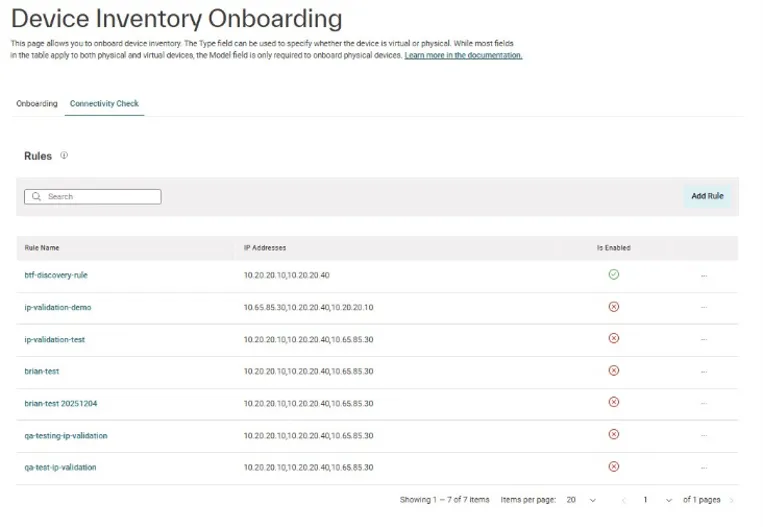Click the Device Inventory Onboarding title
The width and height of the screenshot is (763, 527).
(177, 19)
